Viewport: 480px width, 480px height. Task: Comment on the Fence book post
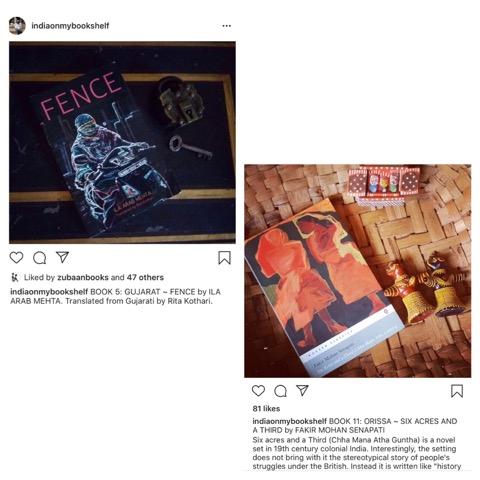[x=40, y=258]
